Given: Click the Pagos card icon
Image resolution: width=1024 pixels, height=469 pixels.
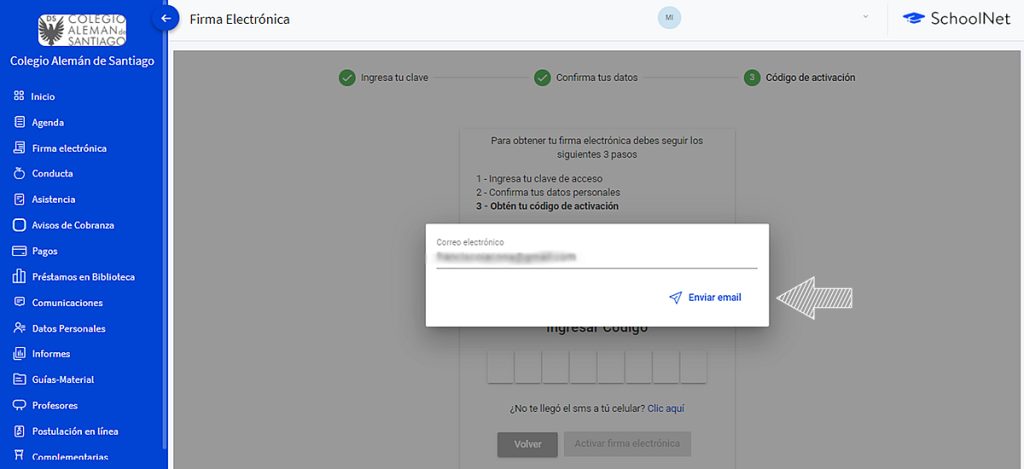Looking at the screenshot, I should [19, 251].
